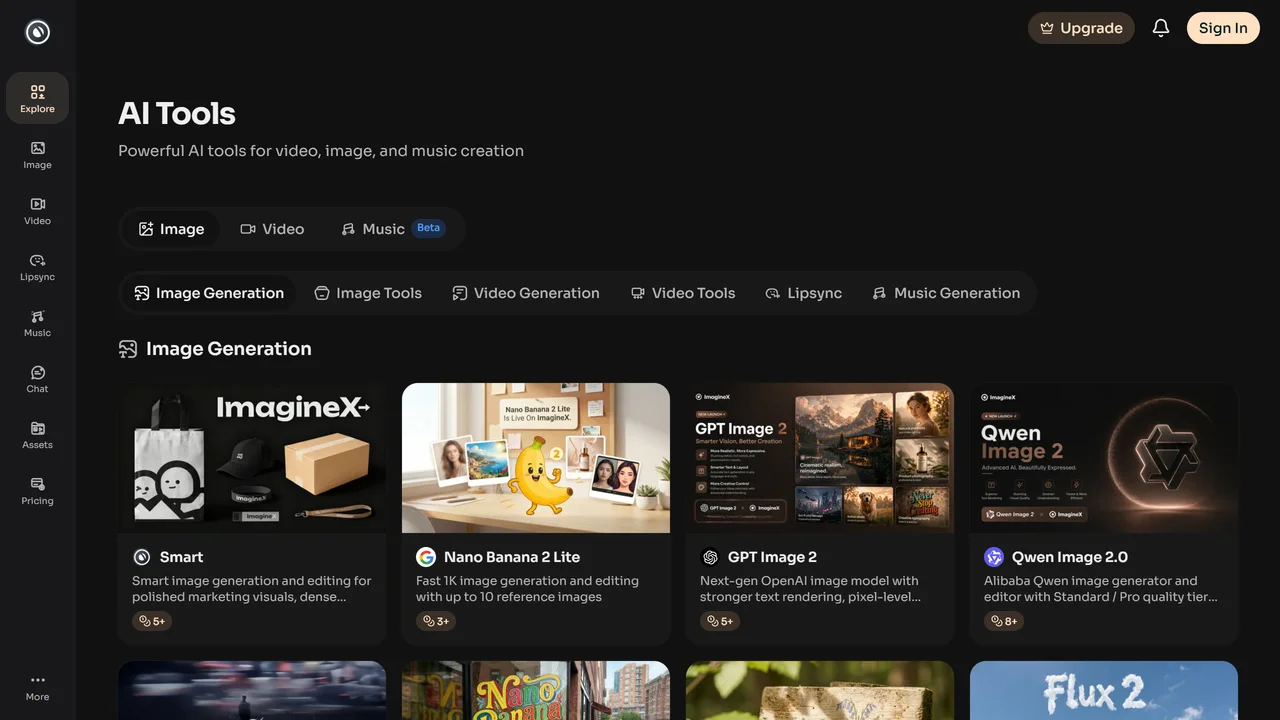Open the Music sidebar section
Viewport: 1280px width, 720px height.
(37, 322)
